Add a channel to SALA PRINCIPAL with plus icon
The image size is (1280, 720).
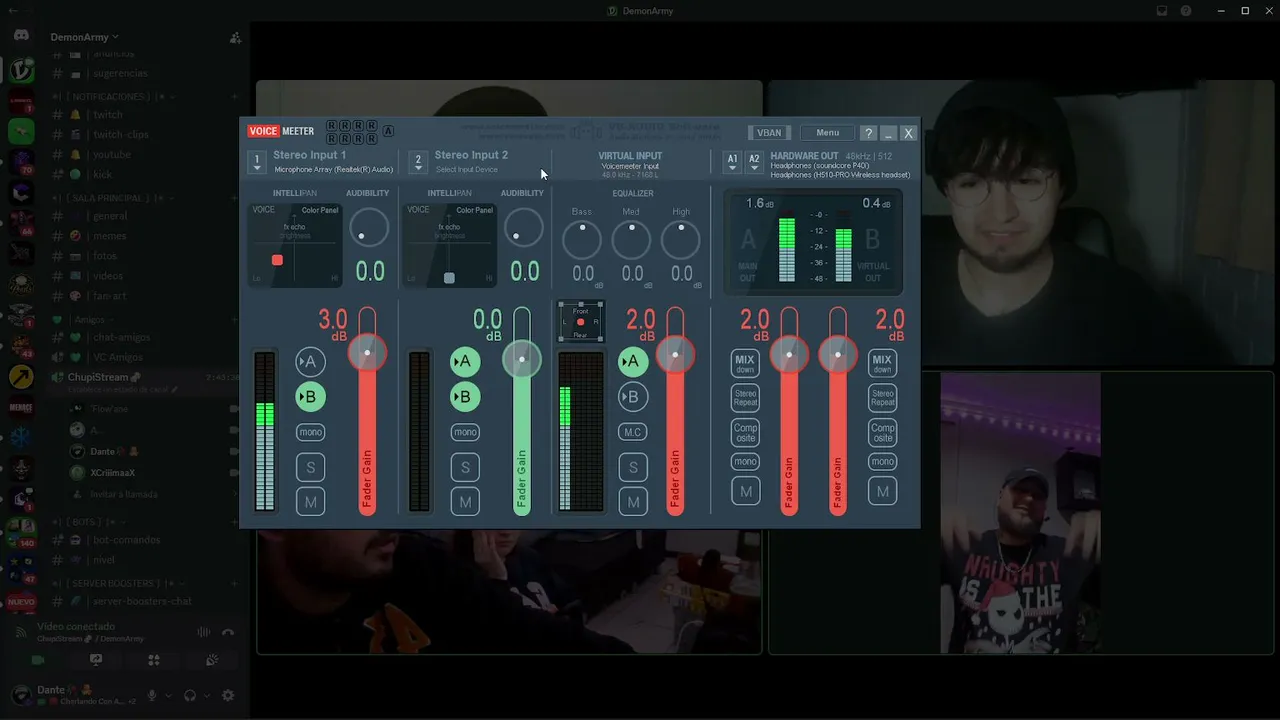[234, 198]
